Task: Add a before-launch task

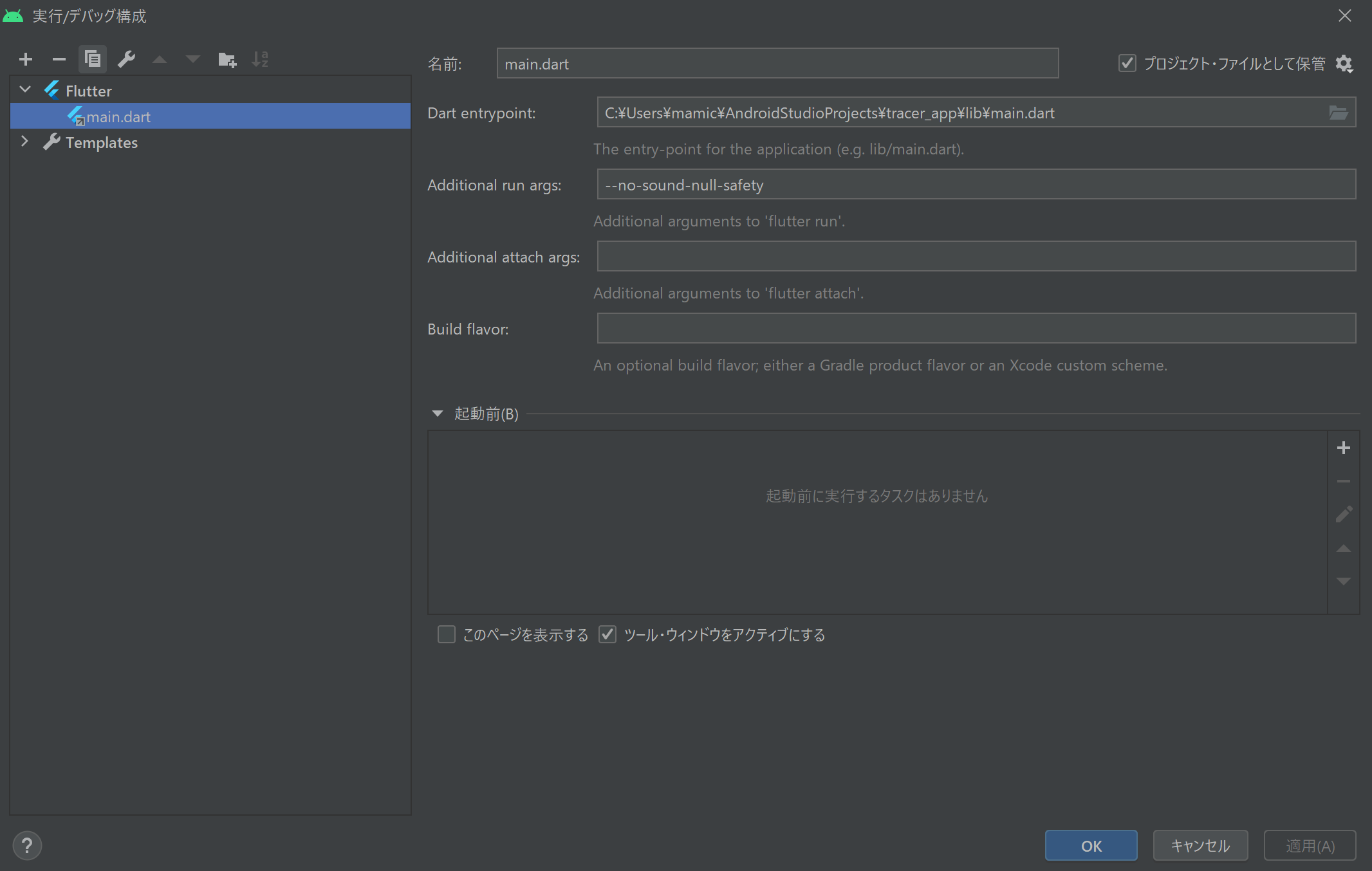Action: click(x=1344, y=448)
